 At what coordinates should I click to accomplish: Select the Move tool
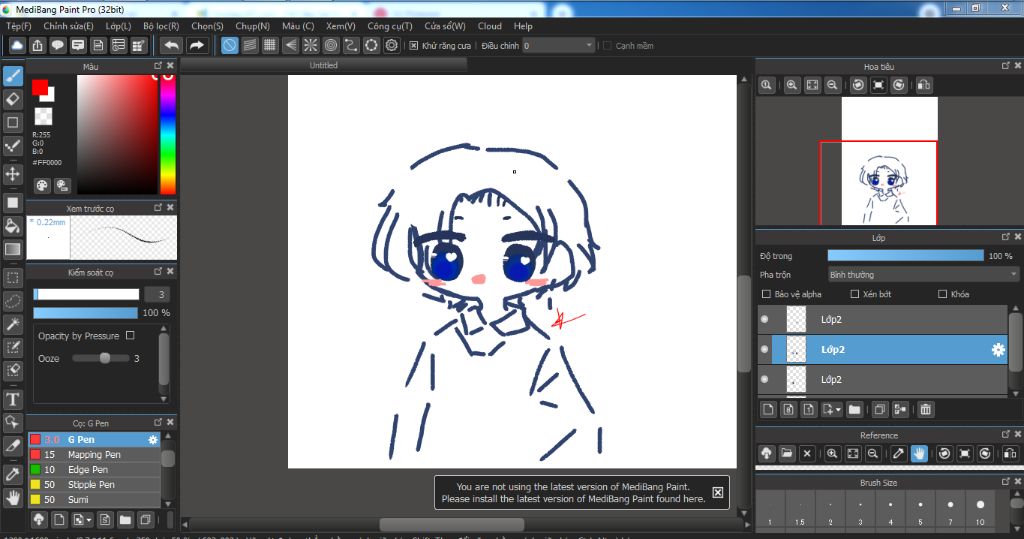[12, 174]
